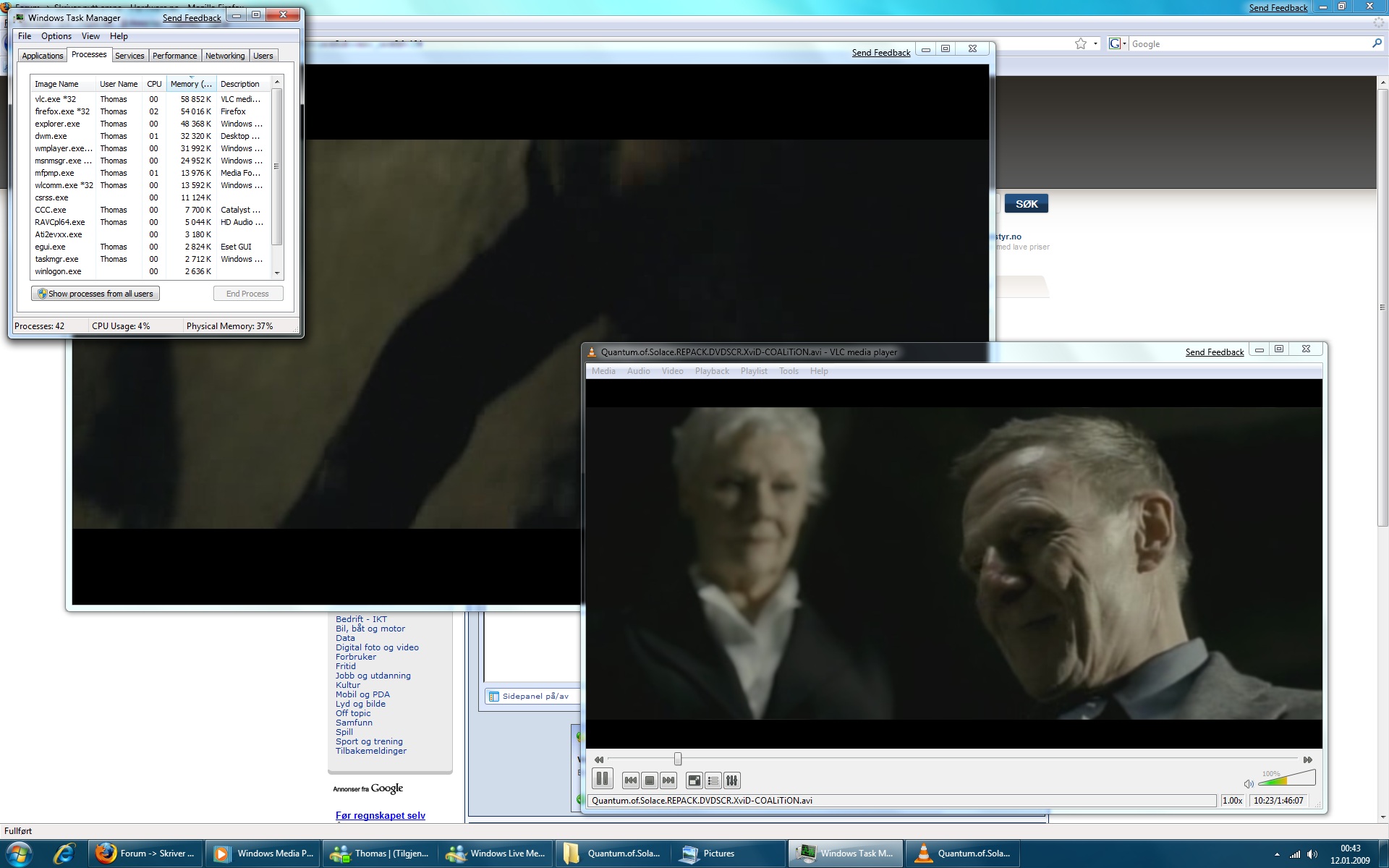Viewport: 1389px width, 868px height.
Task: Open VLC Video menu
Action: [x=672, y=371]
